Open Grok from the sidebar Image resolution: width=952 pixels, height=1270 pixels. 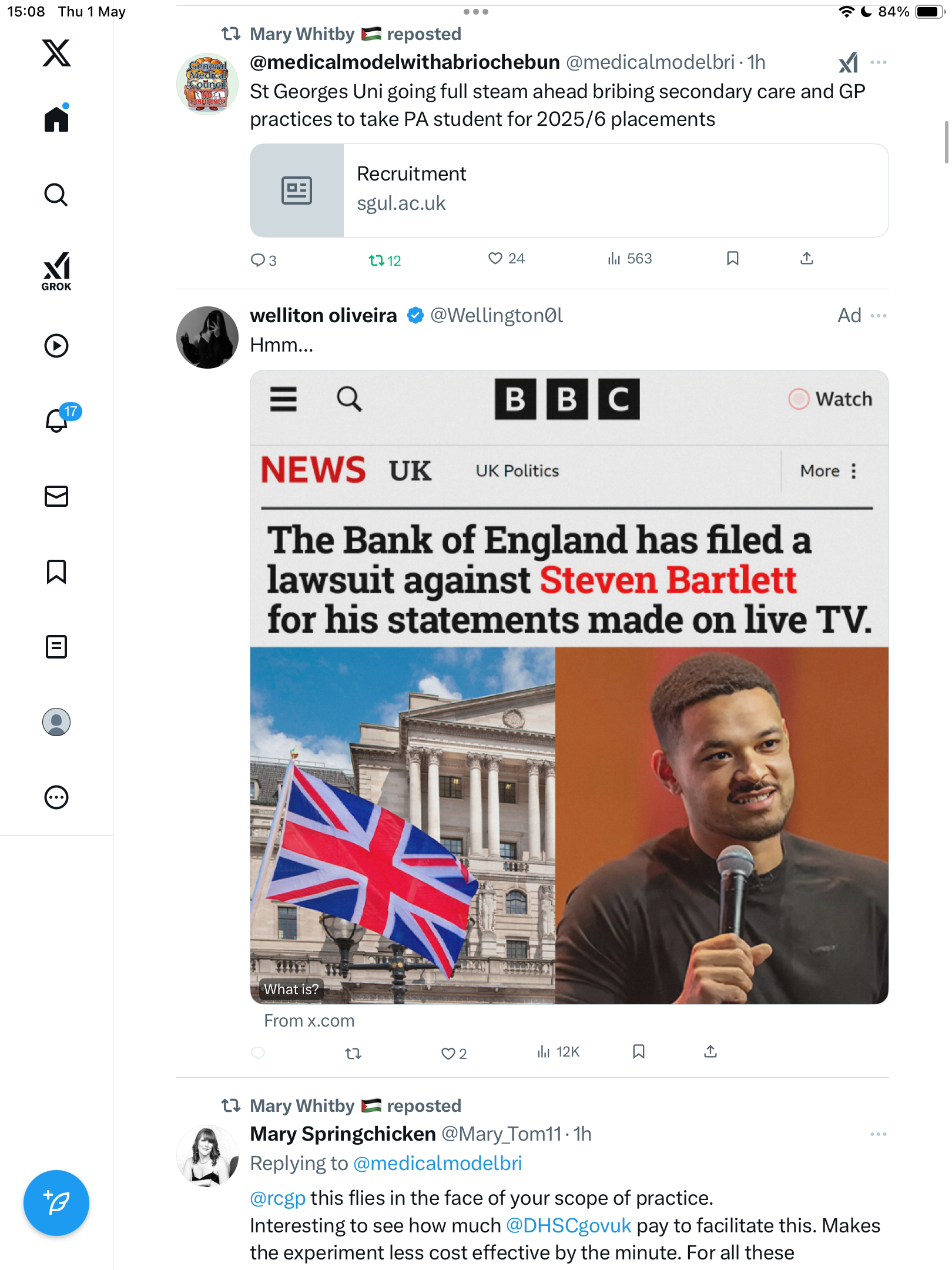click(x=56, y=272)
